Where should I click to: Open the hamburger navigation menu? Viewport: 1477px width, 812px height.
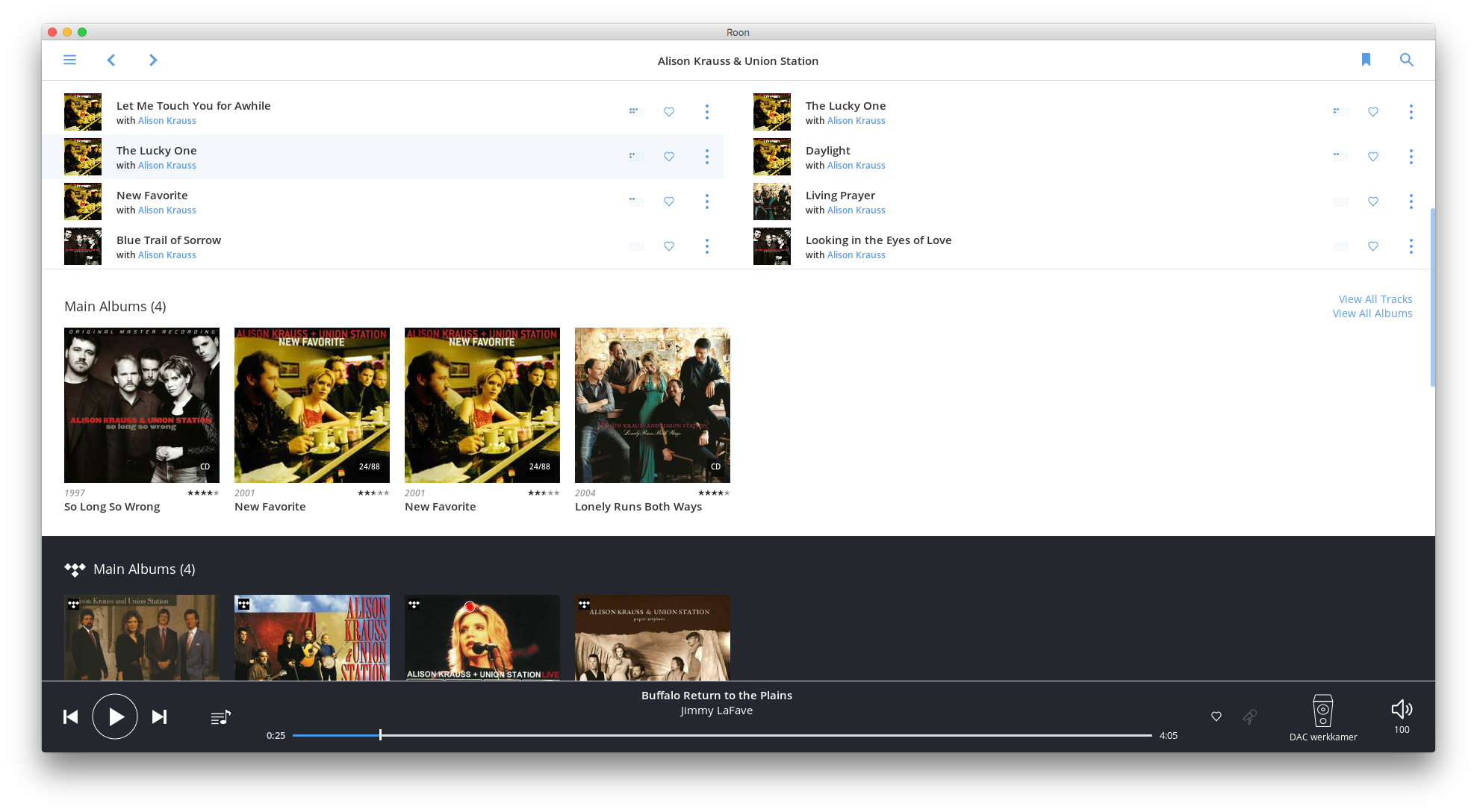pos(70,60)
